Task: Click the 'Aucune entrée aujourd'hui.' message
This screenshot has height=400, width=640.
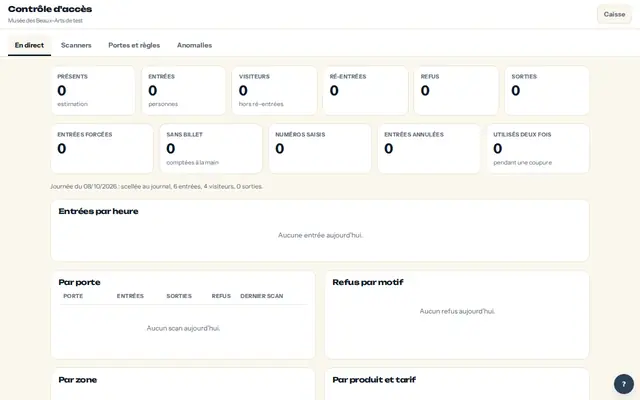Action: [320, 235]
